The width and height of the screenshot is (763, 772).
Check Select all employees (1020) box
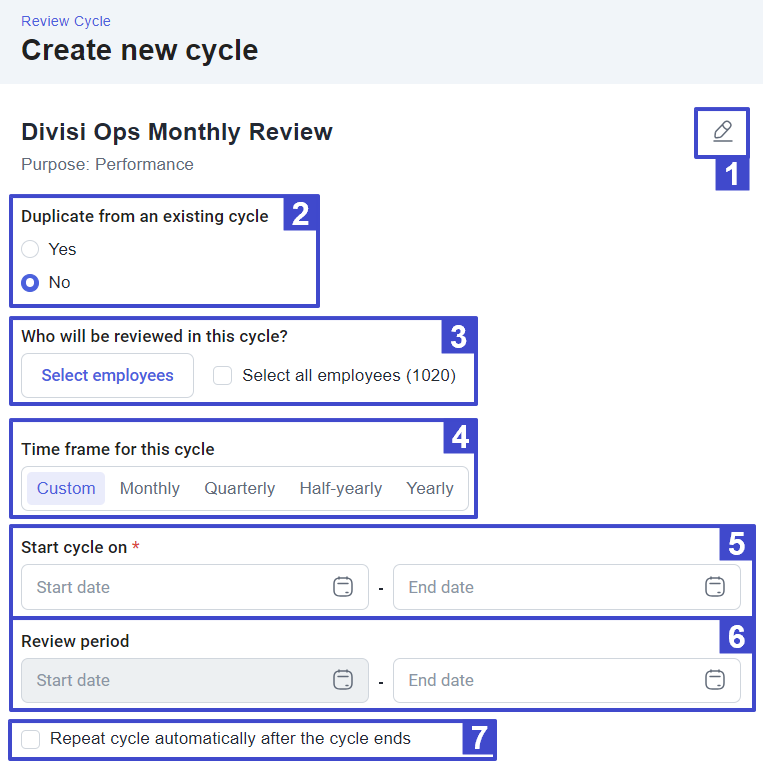tap(223, 375)
